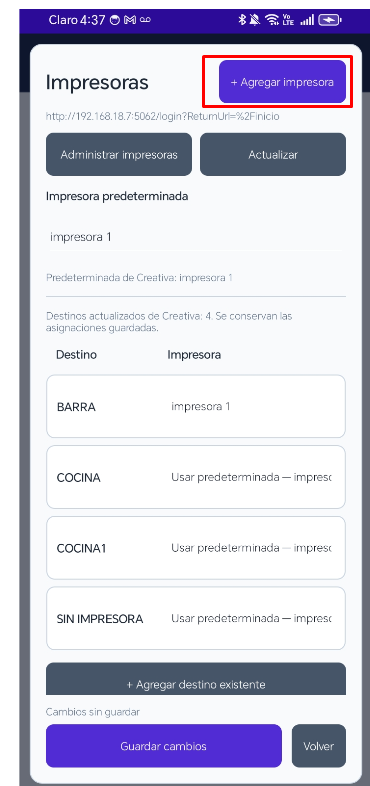Tap the voicemail status icon
Screen dimensions: 370x786
click(145, 20)
